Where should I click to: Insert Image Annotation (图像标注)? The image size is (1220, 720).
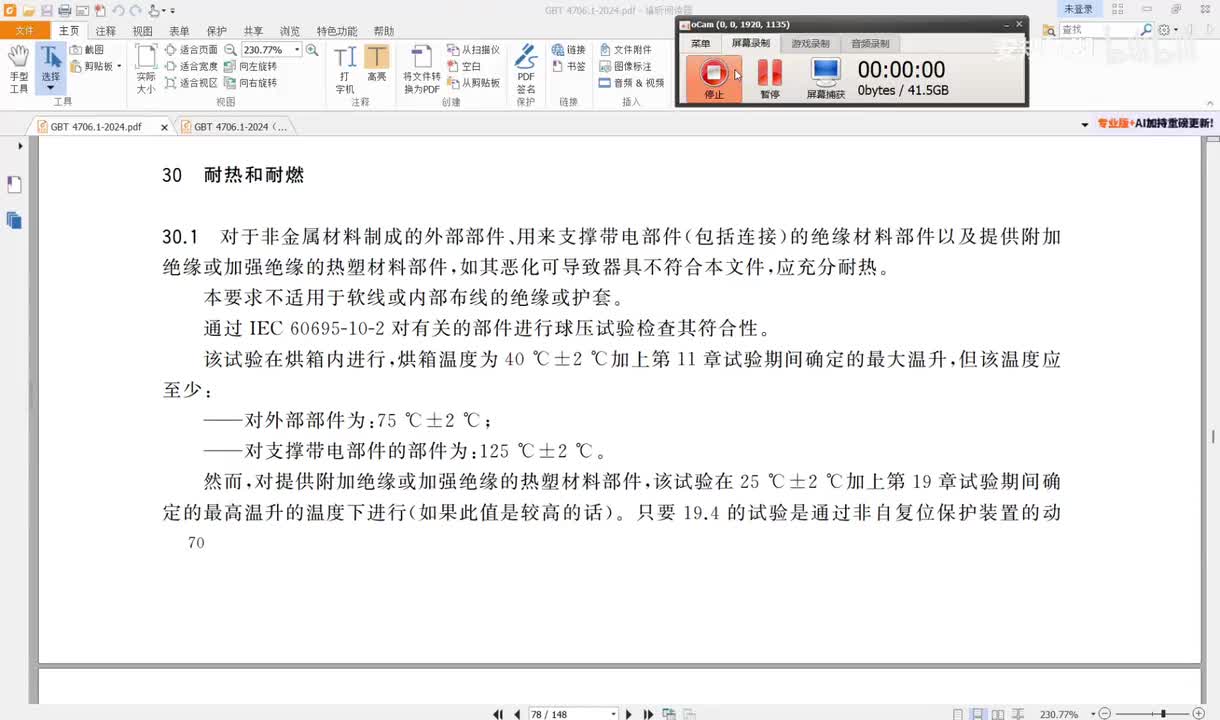626,66
